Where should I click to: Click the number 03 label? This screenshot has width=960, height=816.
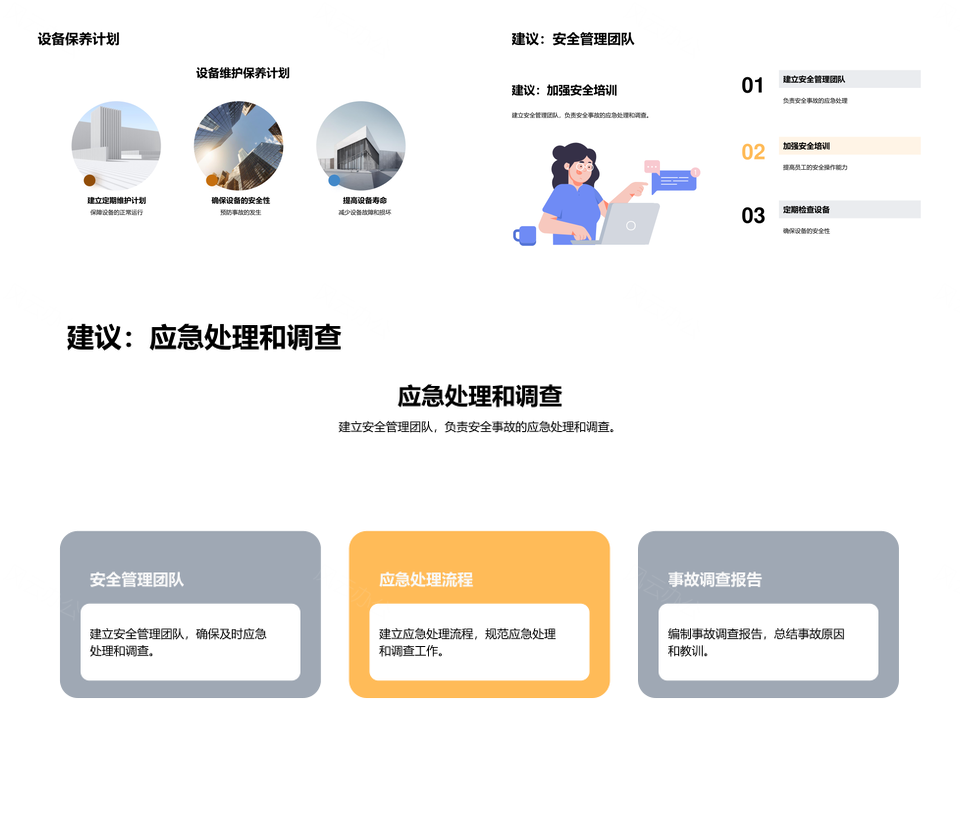click(x=752, y=216)
